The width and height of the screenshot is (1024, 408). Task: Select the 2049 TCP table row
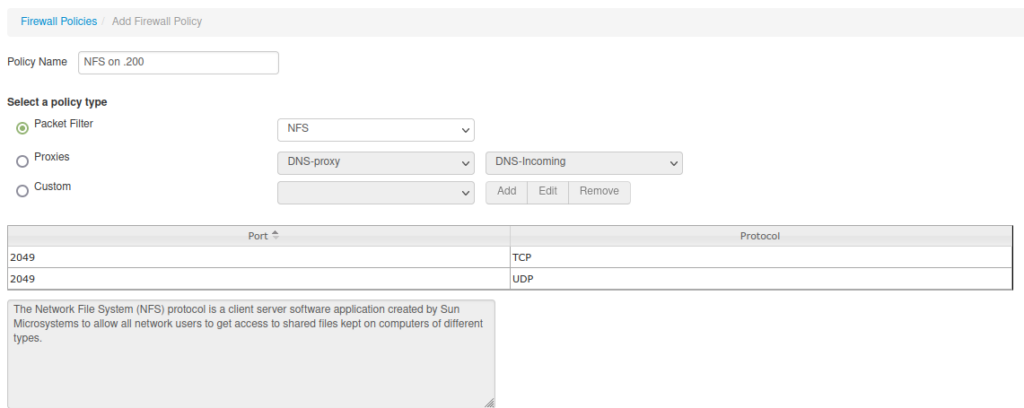510,257
